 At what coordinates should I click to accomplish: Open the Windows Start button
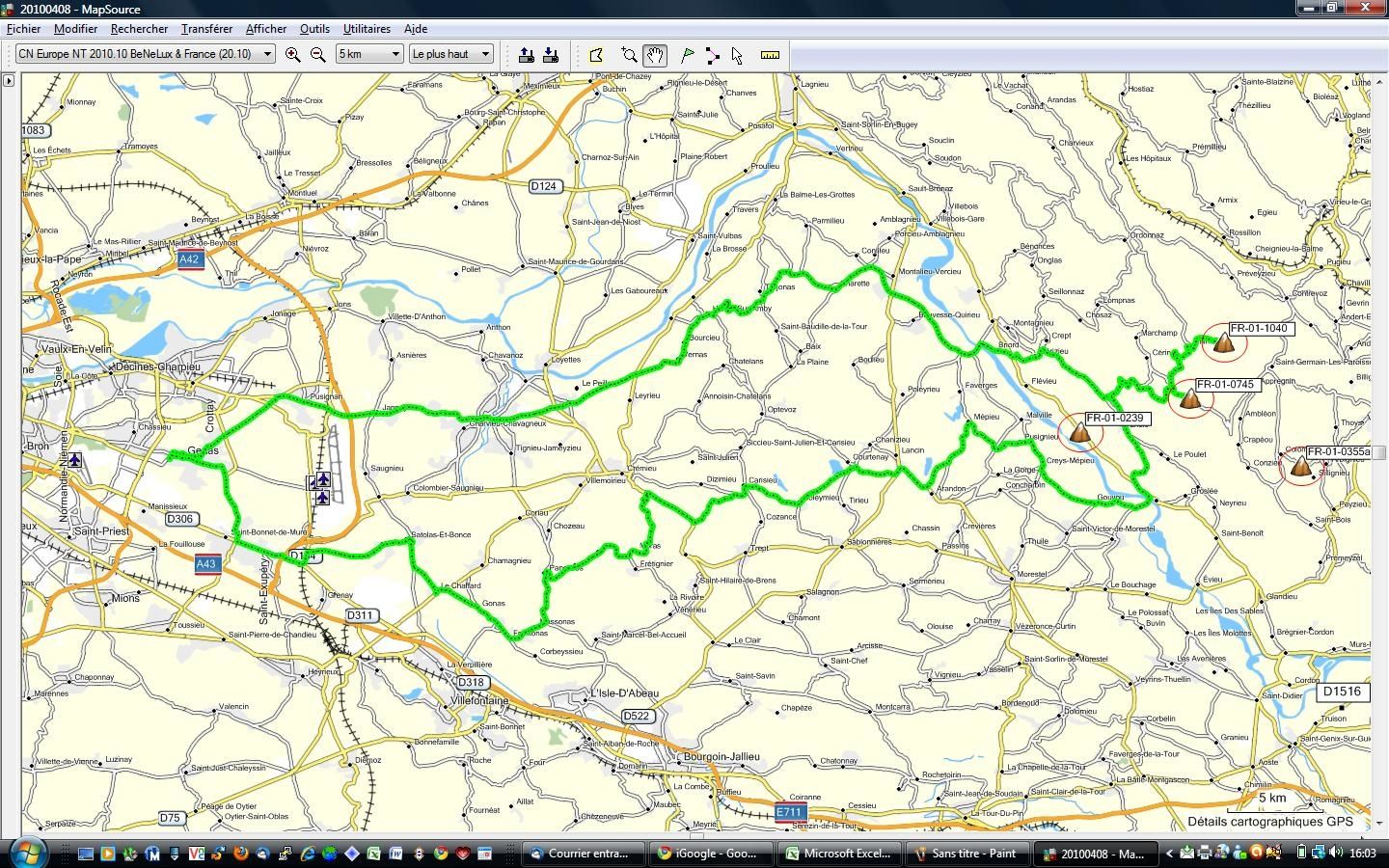(x=28, y=853)
